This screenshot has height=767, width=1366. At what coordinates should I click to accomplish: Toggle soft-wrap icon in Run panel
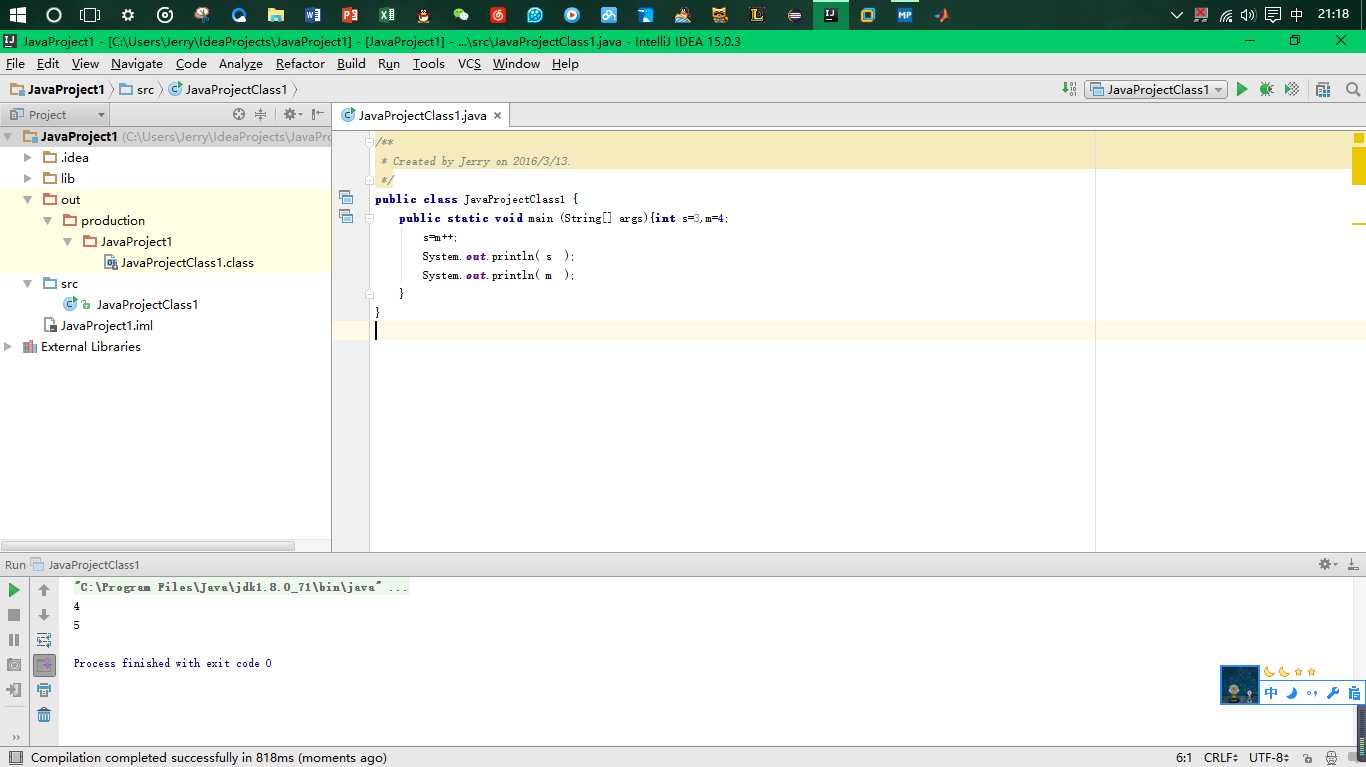click(x=44, y=640)
